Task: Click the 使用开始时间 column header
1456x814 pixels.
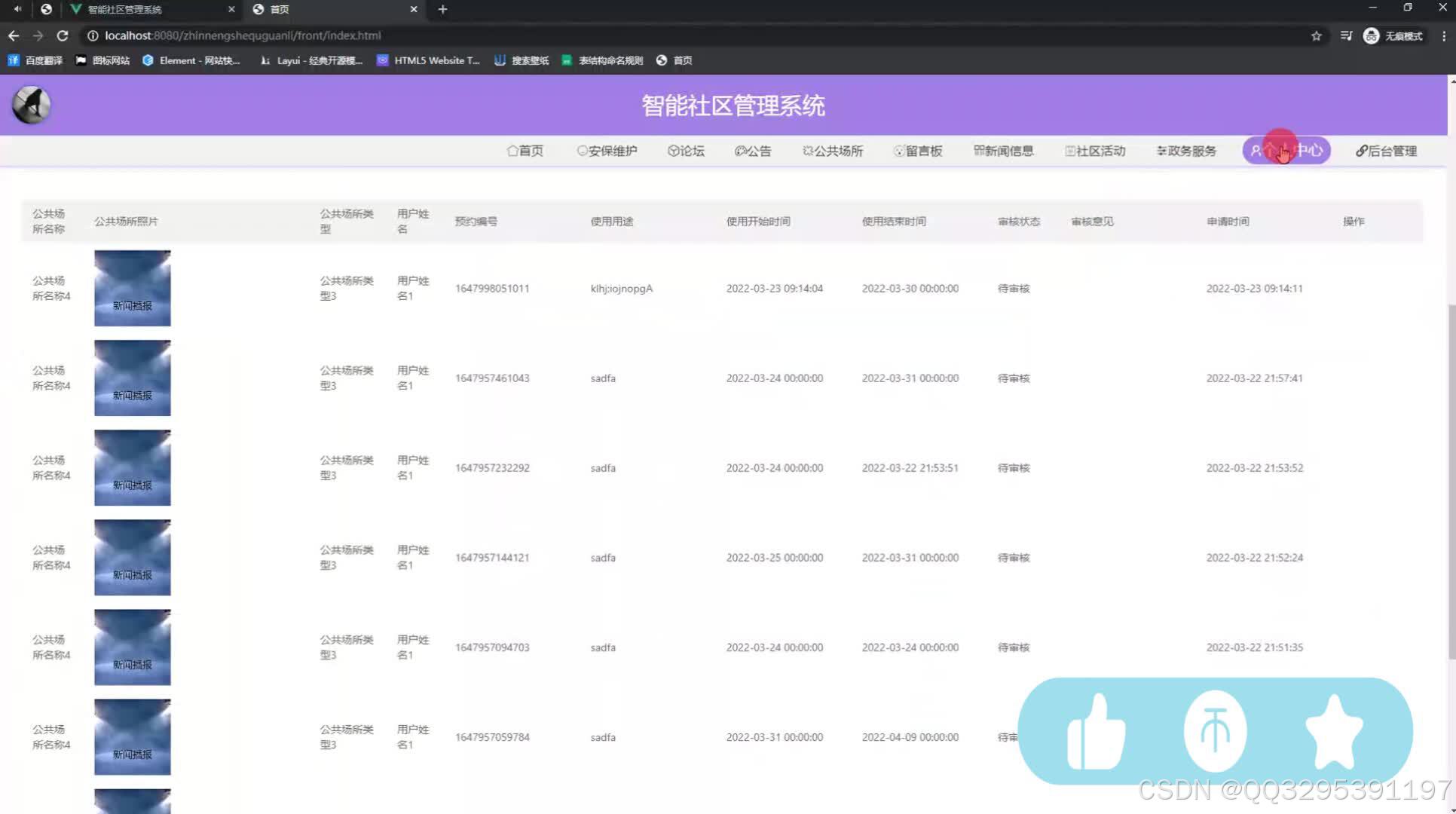Action: click(x=758, y=222)
